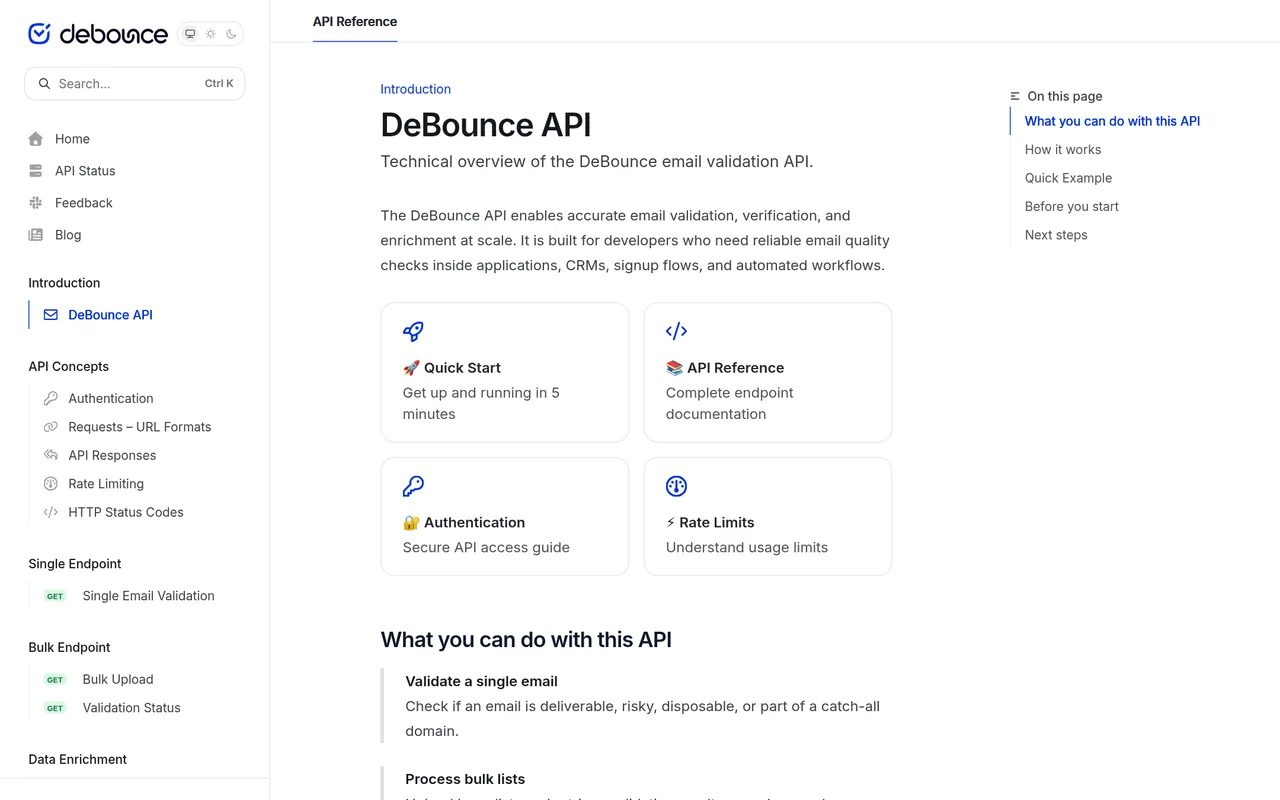The width and height of the screenshot is (1280, 800).
Task: Open the API Reference card
Action: 768,372
